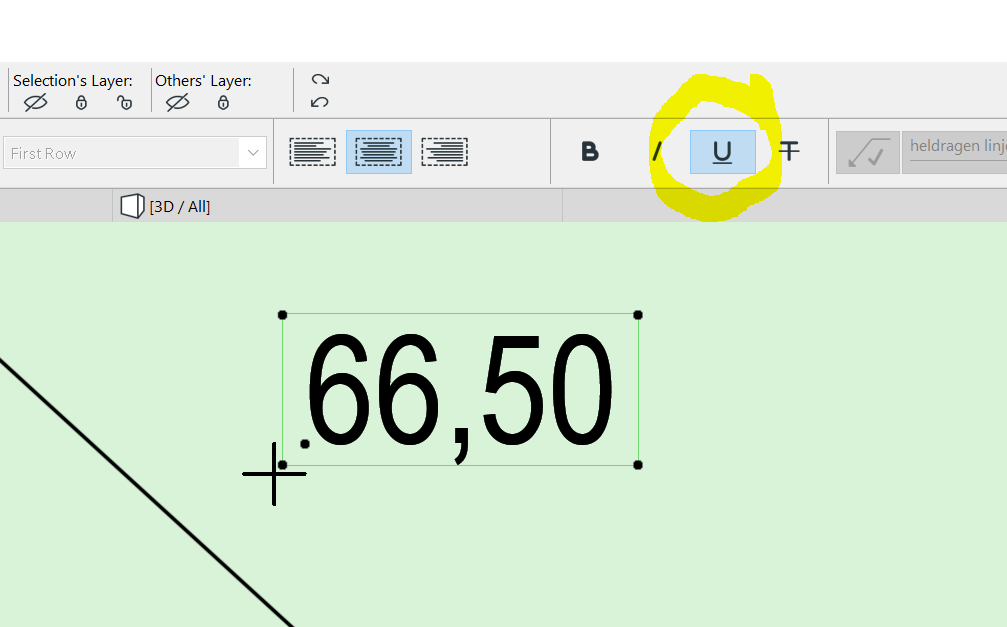Unlock the Selection's Layer

tap(124, 102)
